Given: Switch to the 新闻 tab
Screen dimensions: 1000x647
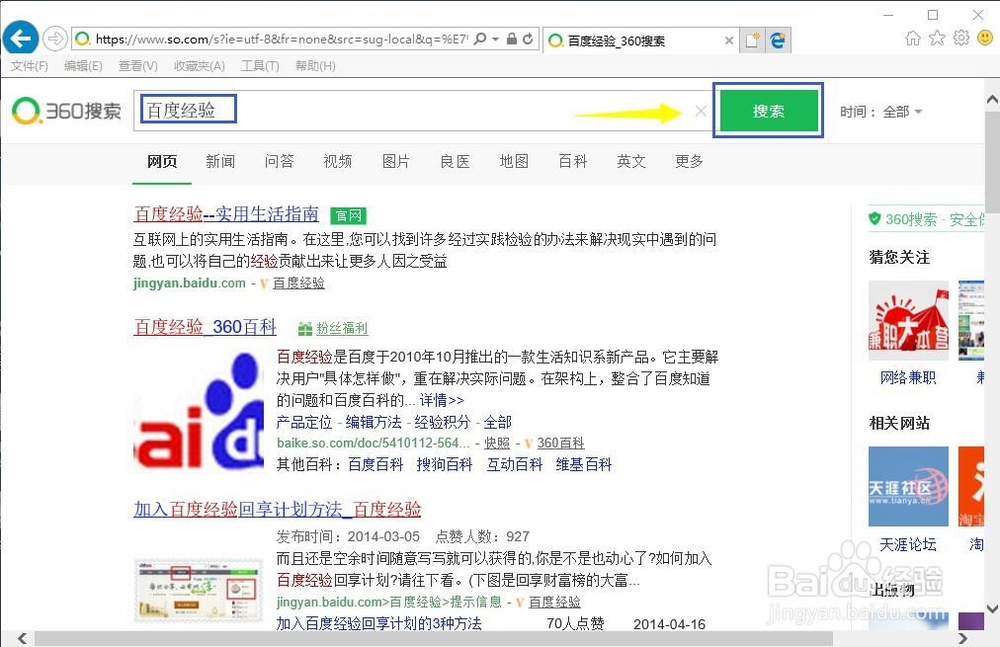Looking at the screenshot, I should click(x=221, y=161).
